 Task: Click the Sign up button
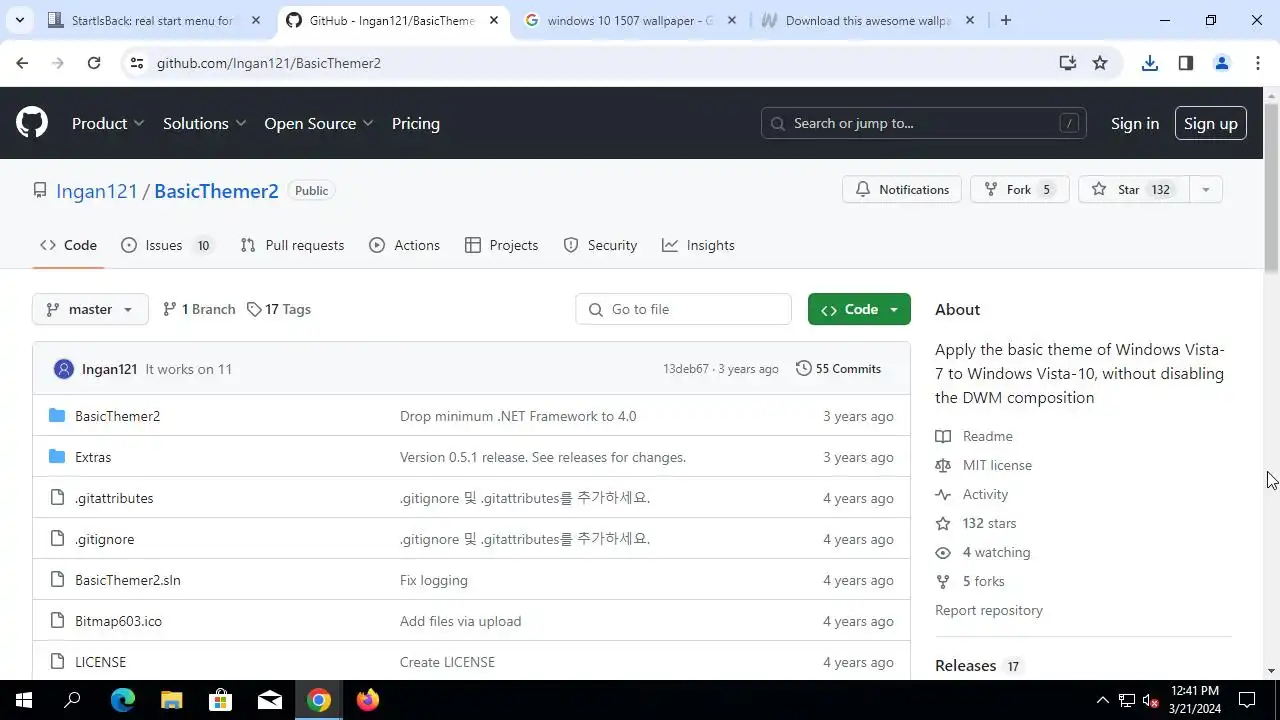(x=1211, y=123)
